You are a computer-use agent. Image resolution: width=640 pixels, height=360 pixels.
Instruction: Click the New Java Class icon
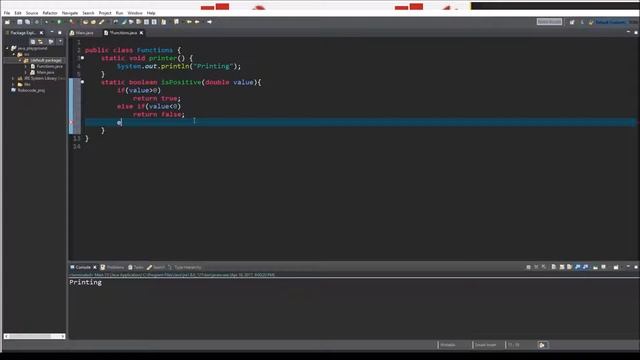[93, 22]
